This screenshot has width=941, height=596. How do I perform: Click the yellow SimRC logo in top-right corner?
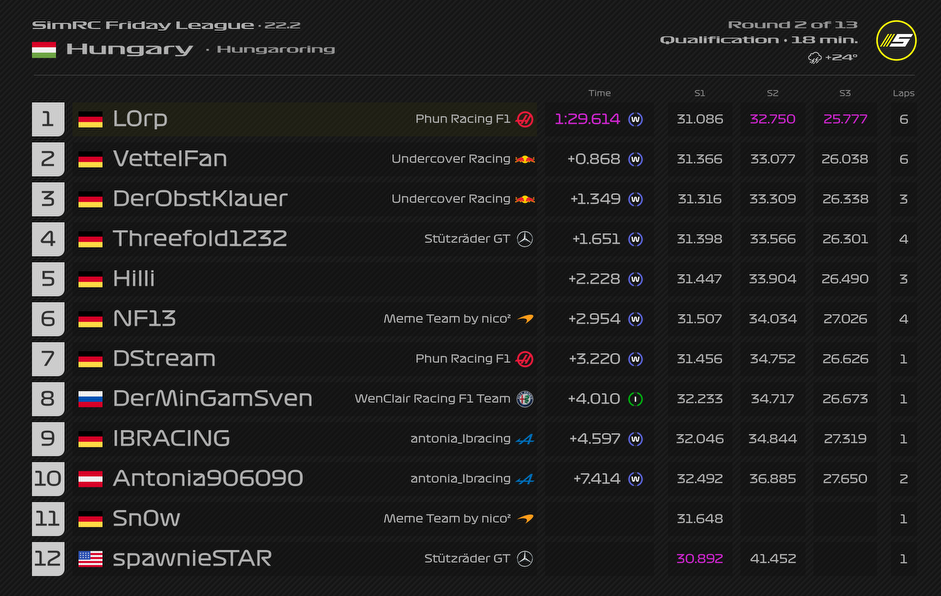895,40
